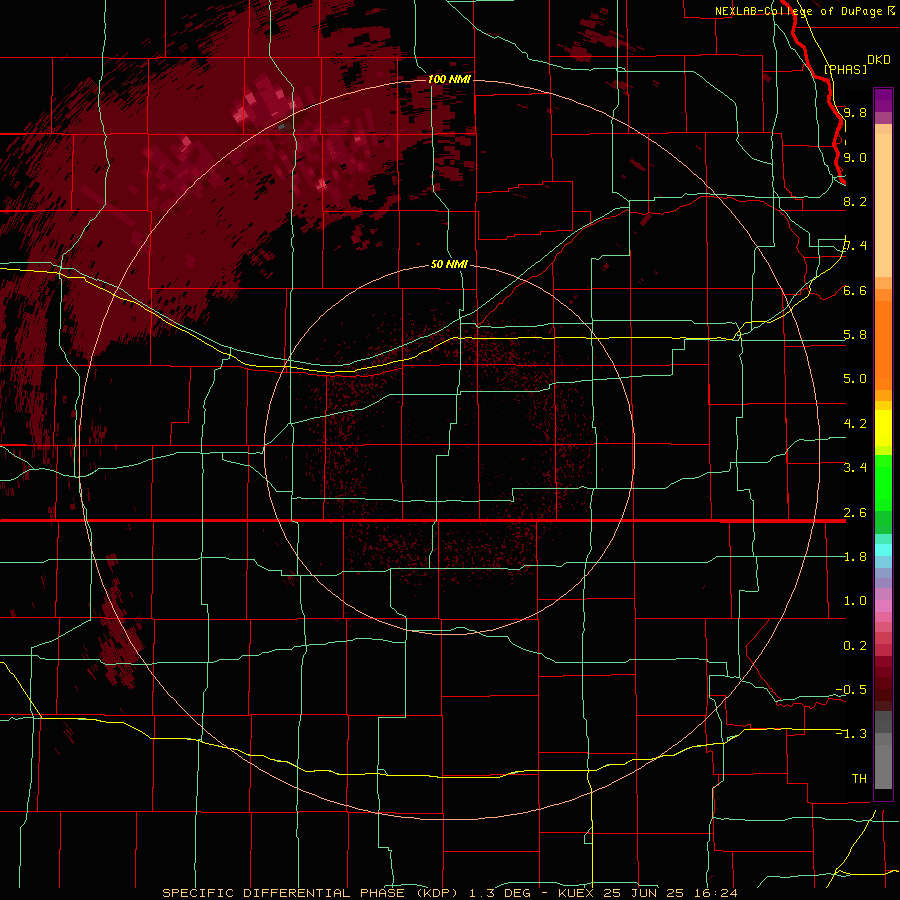Click the 1.0 legend value

(855, 601)
